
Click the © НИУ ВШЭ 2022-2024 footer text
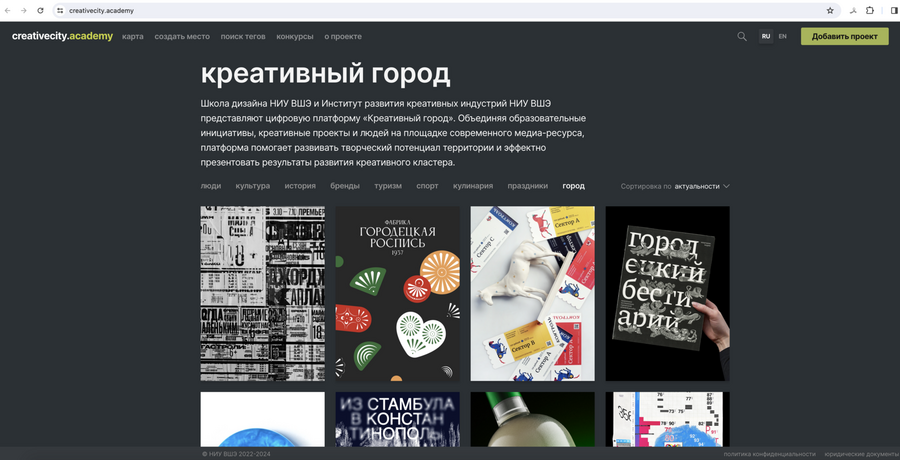[x=236, y=454]
